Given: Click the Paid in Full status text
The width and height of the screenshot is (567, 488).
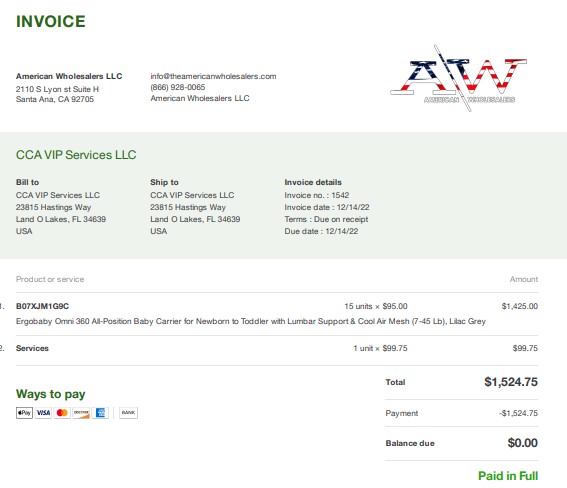Looking at the screenshot, I should pyautogui.click(x=508, y=476).
